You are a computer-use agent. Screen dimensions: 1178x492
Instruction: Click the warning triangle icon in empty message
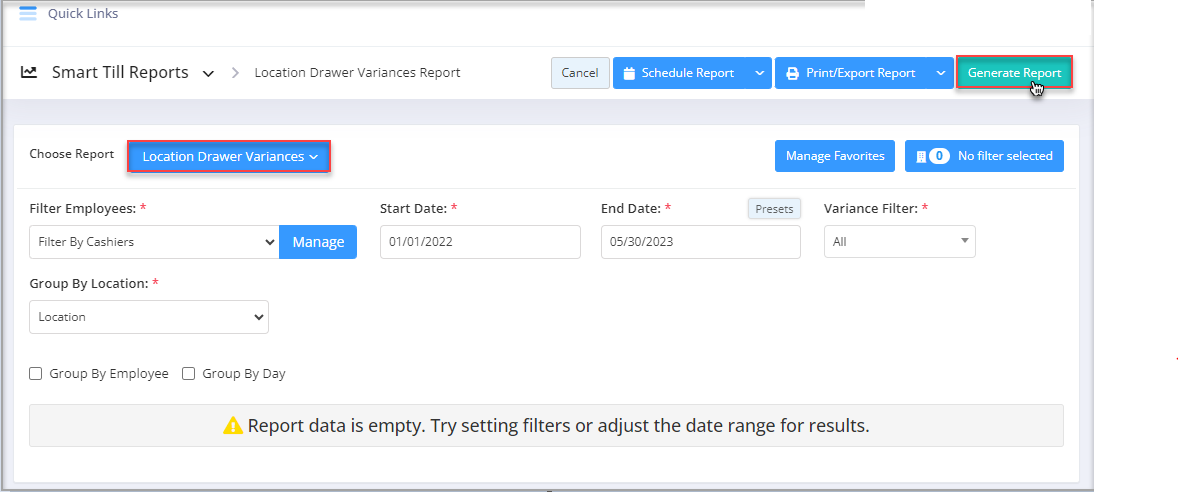coord(234,426)
